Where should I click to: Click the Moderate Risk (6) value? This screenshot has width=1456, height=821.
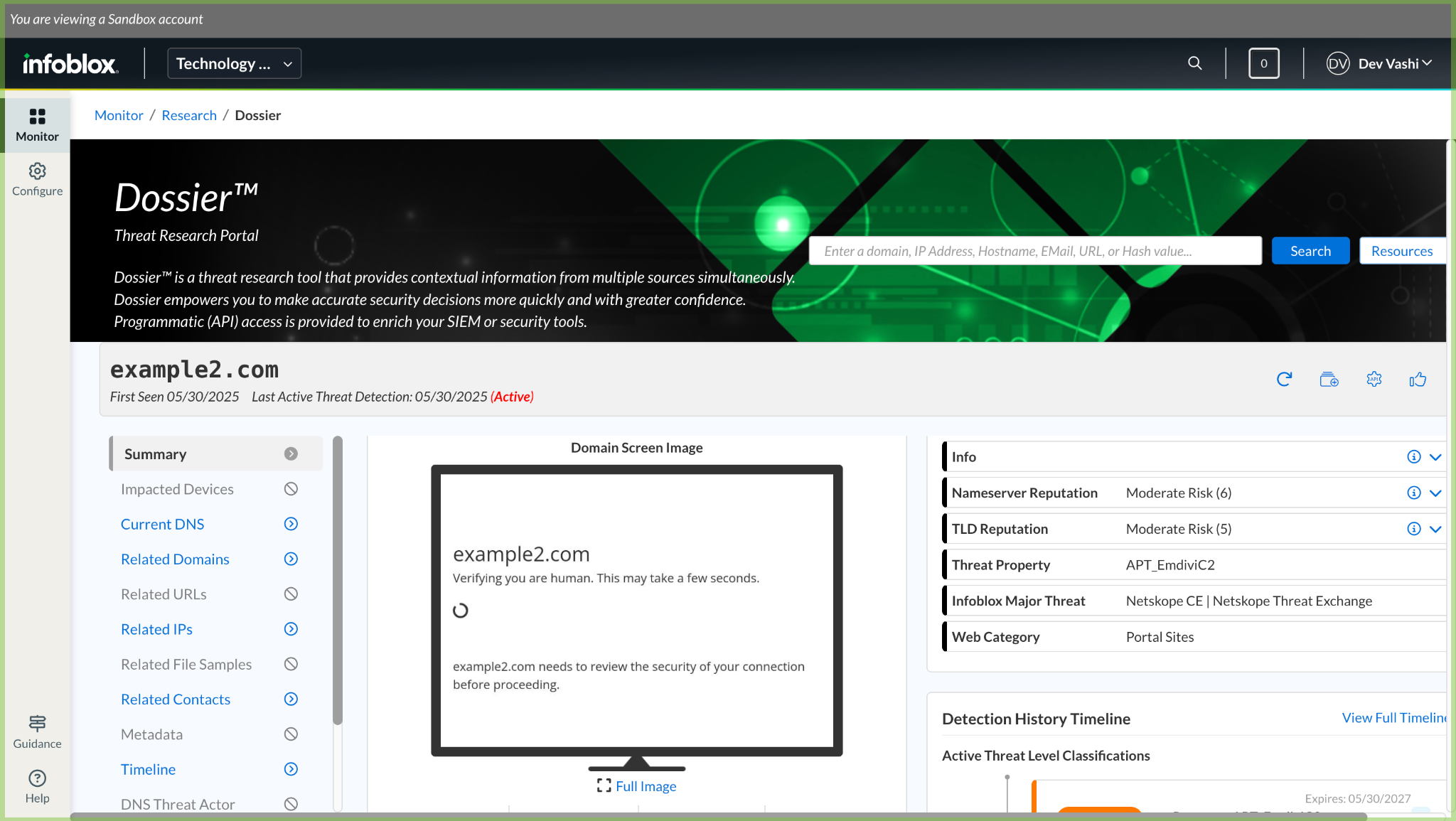pyautogui.click(x=1179, y=493)
